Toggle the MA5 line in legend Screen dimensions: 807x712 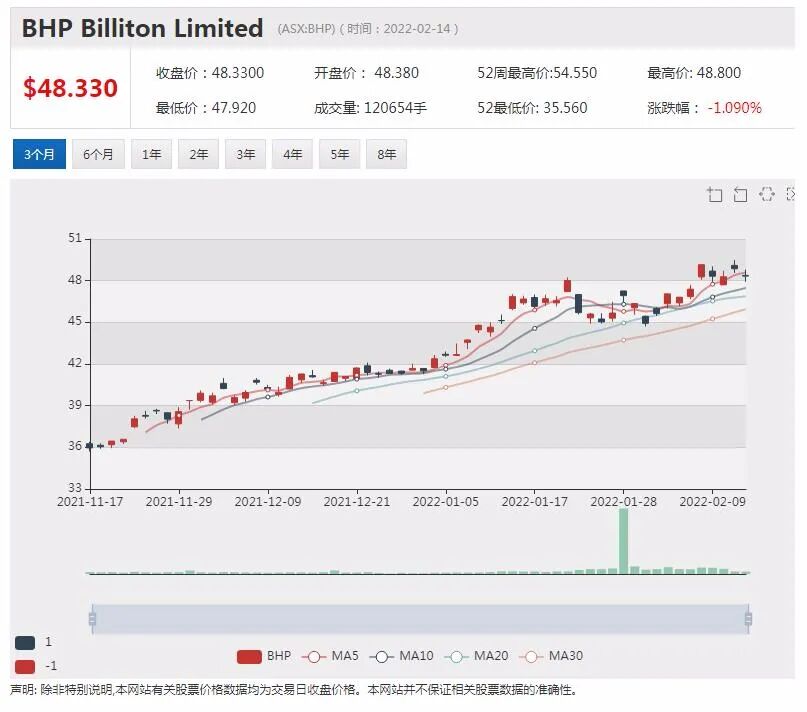329,656
